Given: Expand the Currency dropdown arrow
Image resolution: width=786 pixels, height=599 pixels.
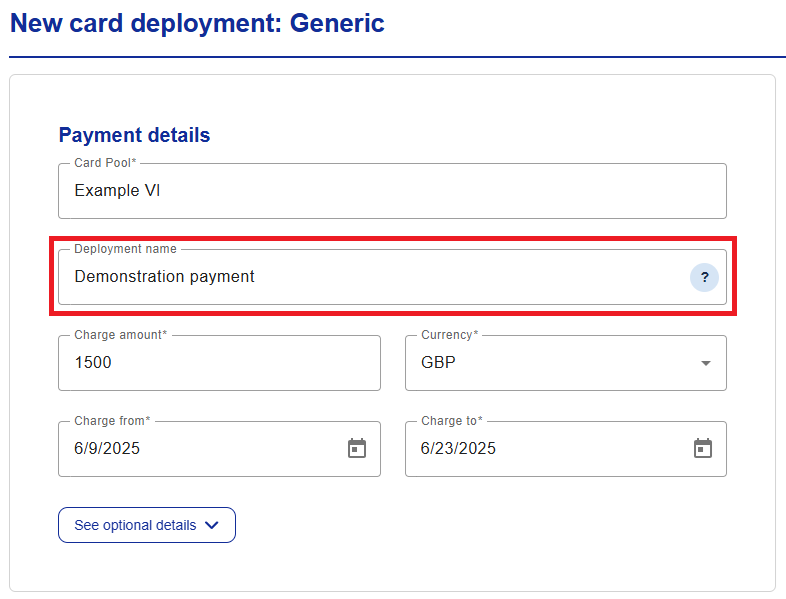Looking at the screenshot, I should [705, 363].
